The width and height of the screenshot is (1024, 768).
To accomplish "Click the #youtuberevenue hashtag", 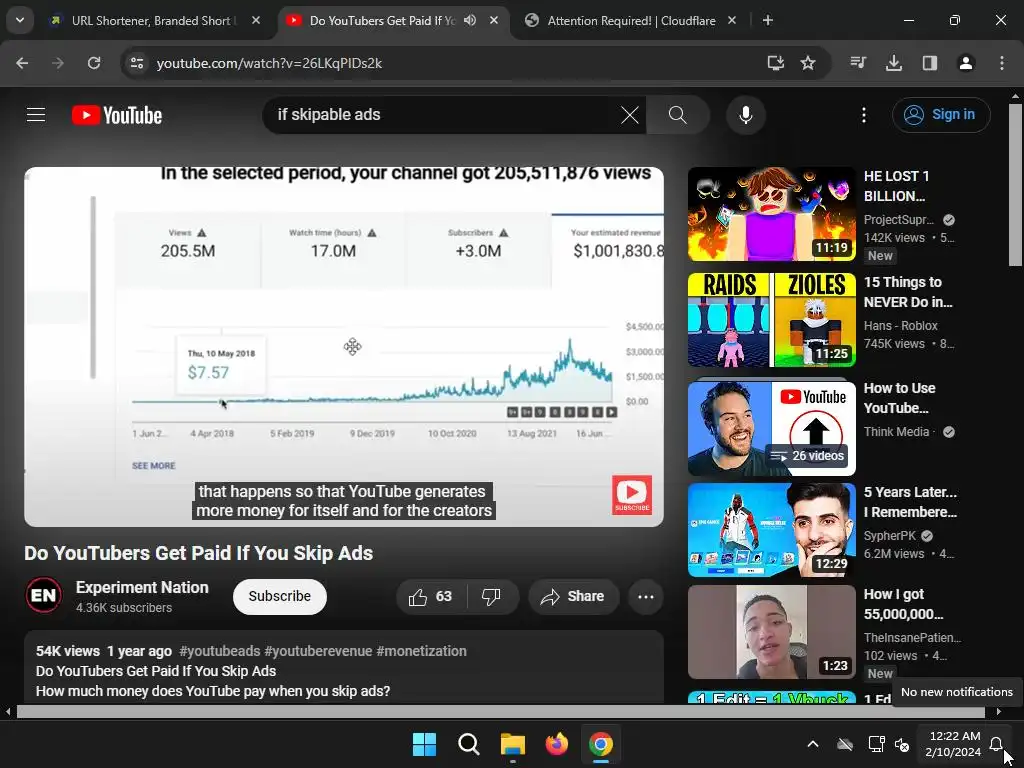I will tap(318, 651).
